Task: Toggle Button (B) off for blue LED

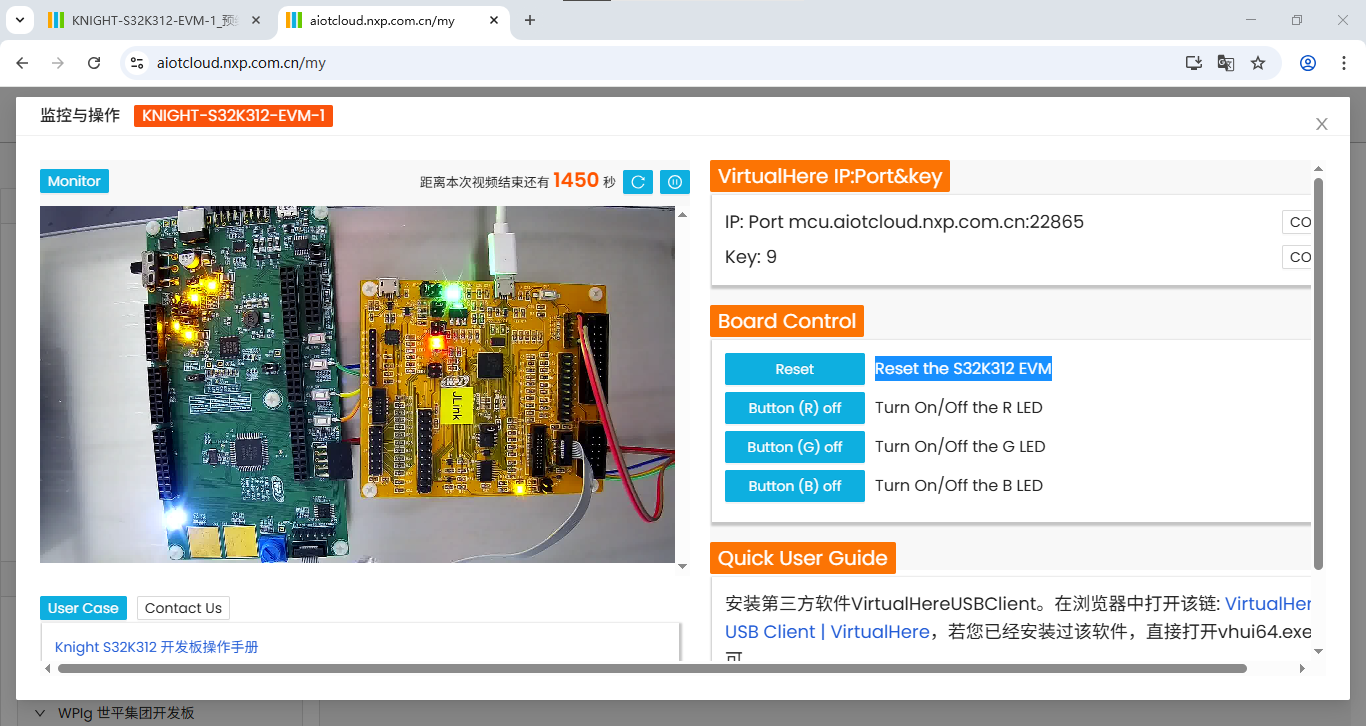Action: [795, 486]
